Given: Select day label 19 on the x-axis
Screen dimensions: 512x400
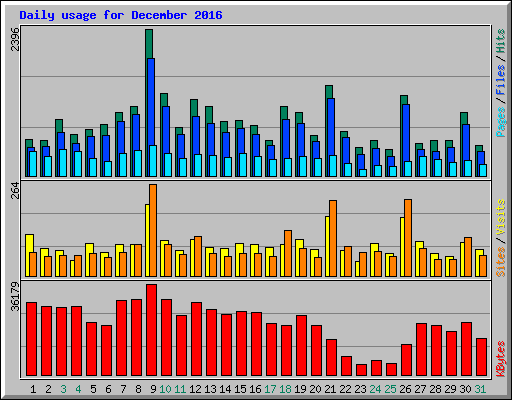Looking at the screenshot, I should click(300, 389).
